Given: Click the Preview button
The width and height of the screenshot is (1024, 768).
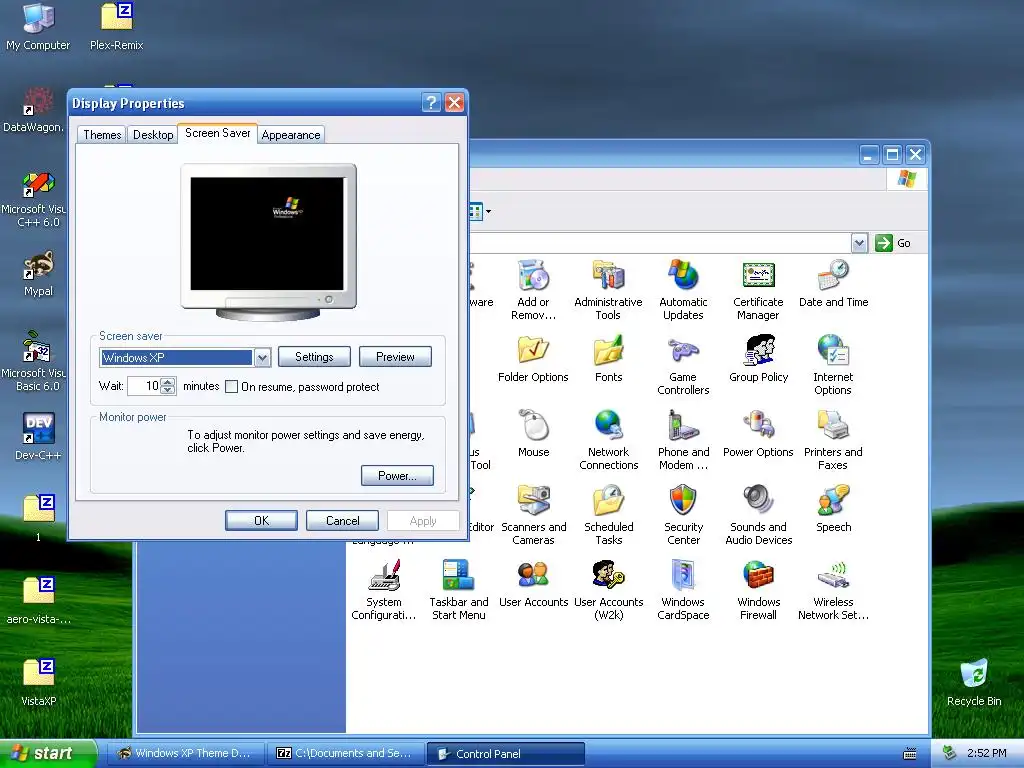Looking at the screenshot, I should (395, 357).
